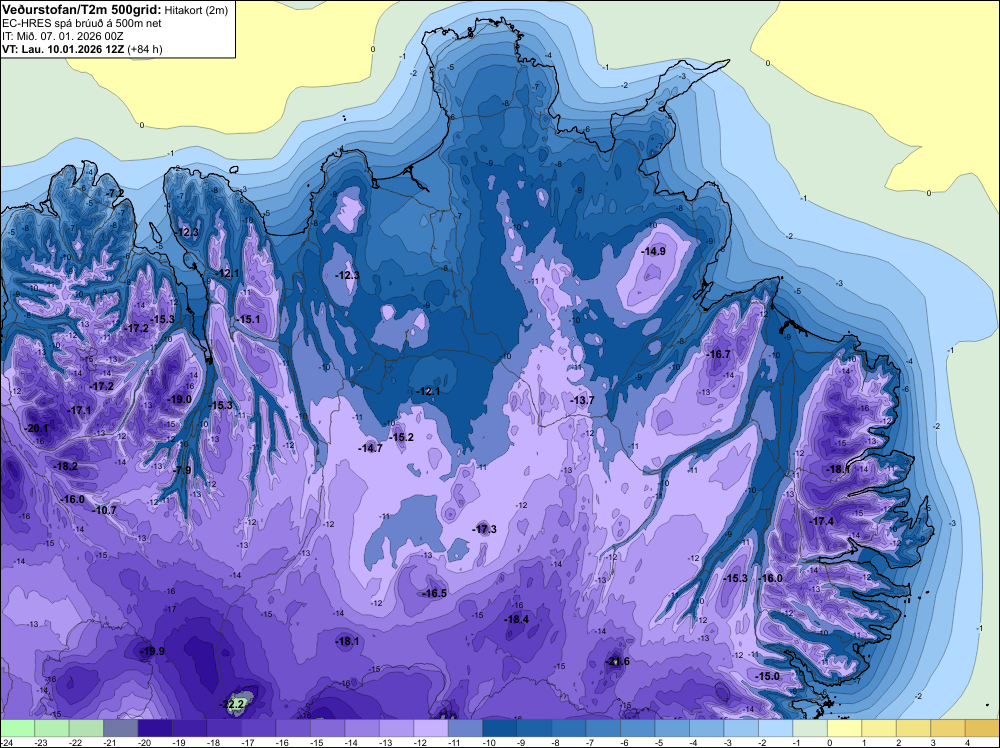Click the -19.9 temperature label

click(152, 651)
